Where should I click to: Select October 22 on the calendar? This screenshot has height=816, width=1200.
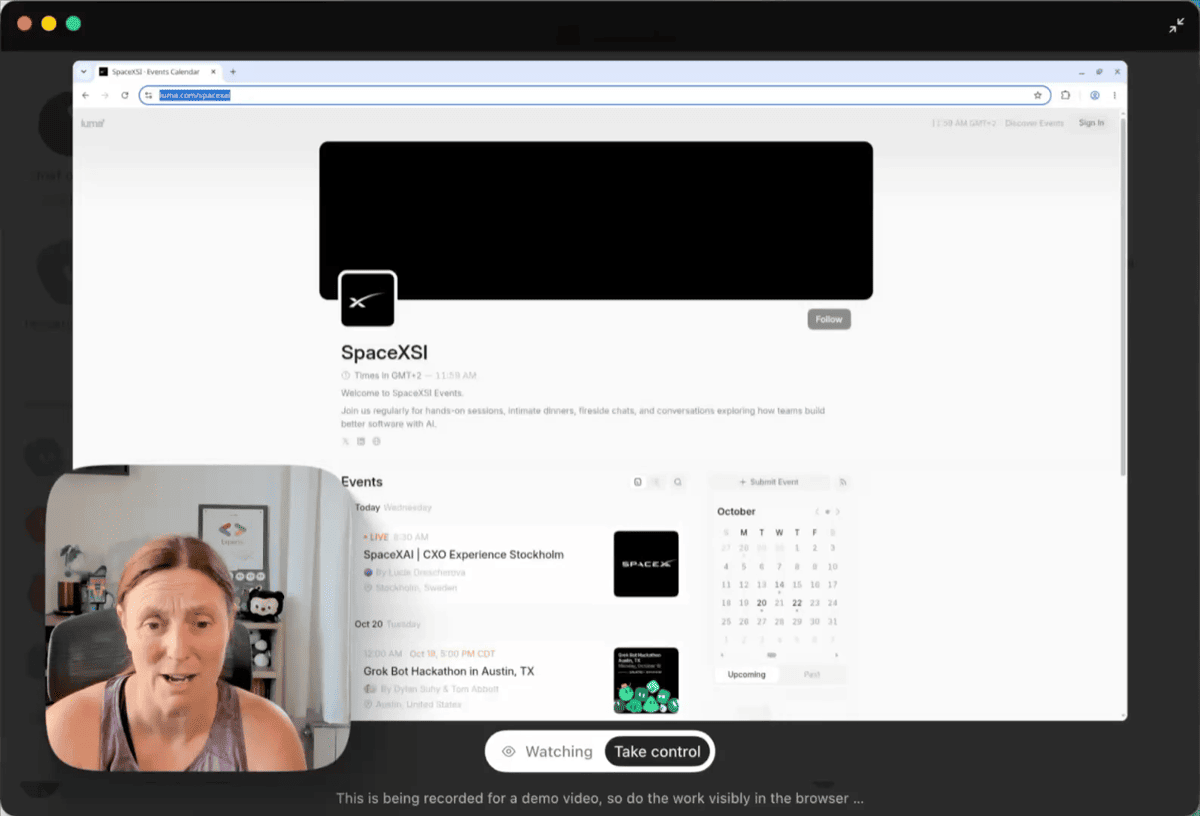coord(797,604)
